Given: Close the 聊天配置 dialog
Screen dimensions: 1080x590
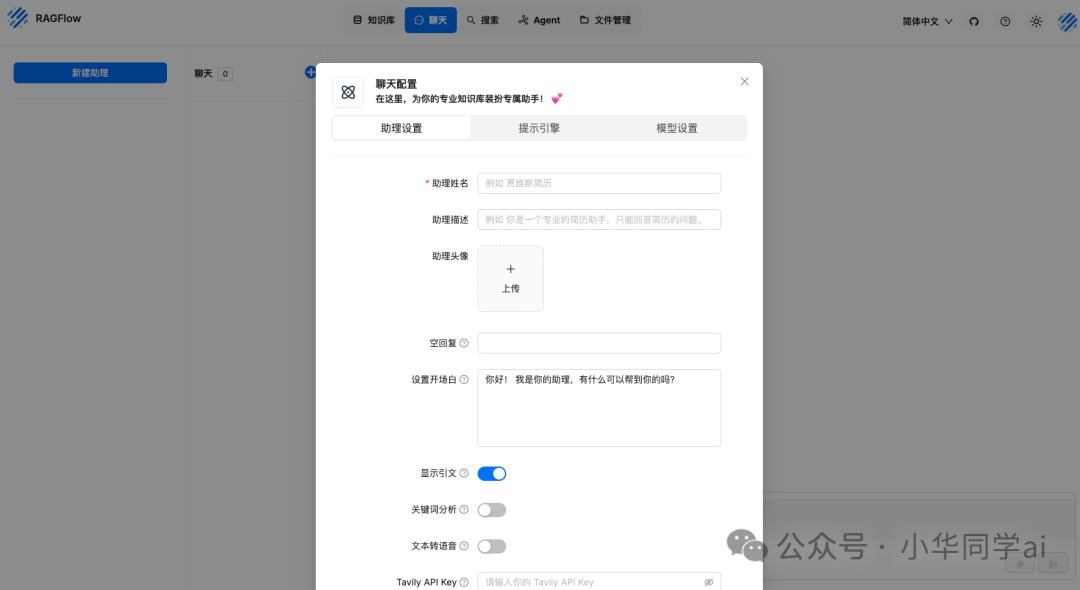Looking at the screenshot, I should 745,81.
